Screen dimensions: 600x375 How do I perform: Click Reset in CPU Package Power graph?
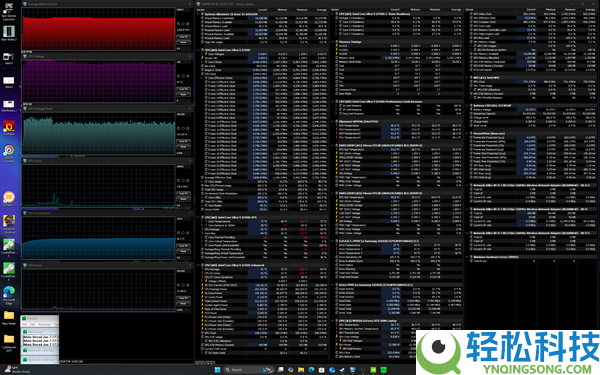tap(183, 147)
